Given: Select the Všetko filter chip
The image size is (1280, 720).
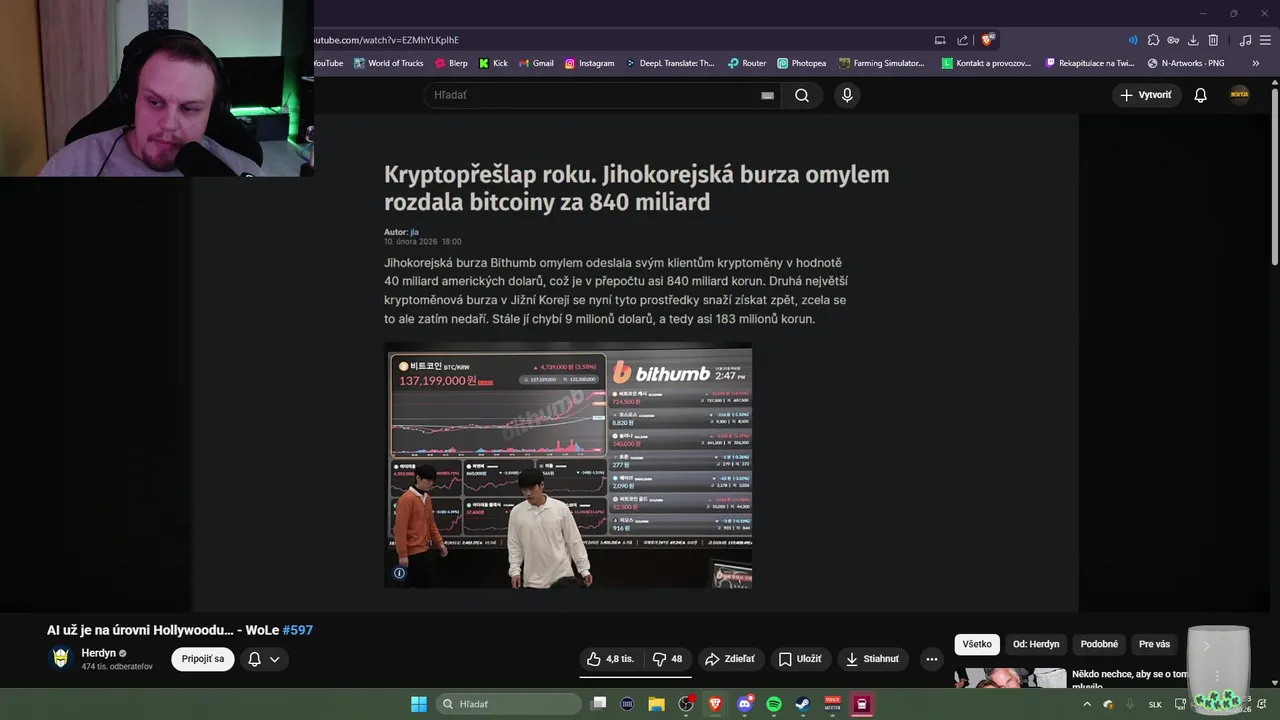Looking at the screenshot, I should pyautogui.click(x=977, y=644).
